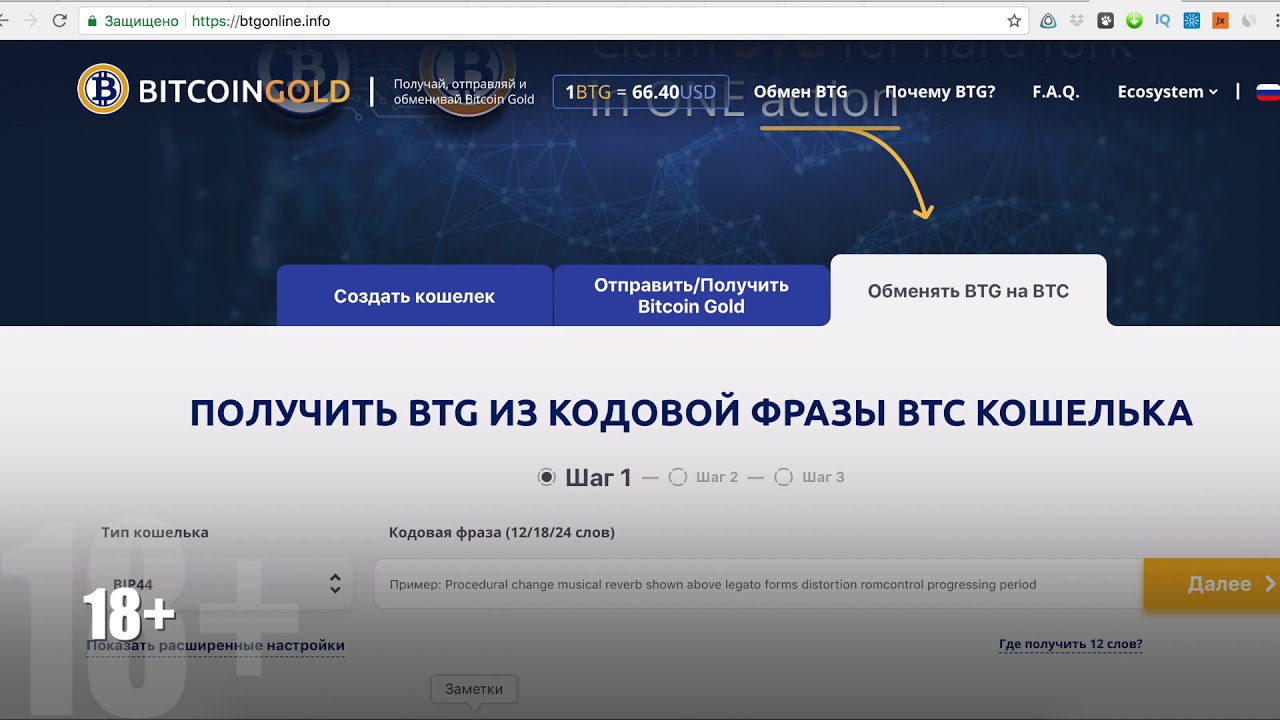Image resolution: width=1280 pixels, height=720 pixels.
Task: Open the Тип кошелька BIP44 dropdown
Action: pyautogui.click(x=225, y=583)
